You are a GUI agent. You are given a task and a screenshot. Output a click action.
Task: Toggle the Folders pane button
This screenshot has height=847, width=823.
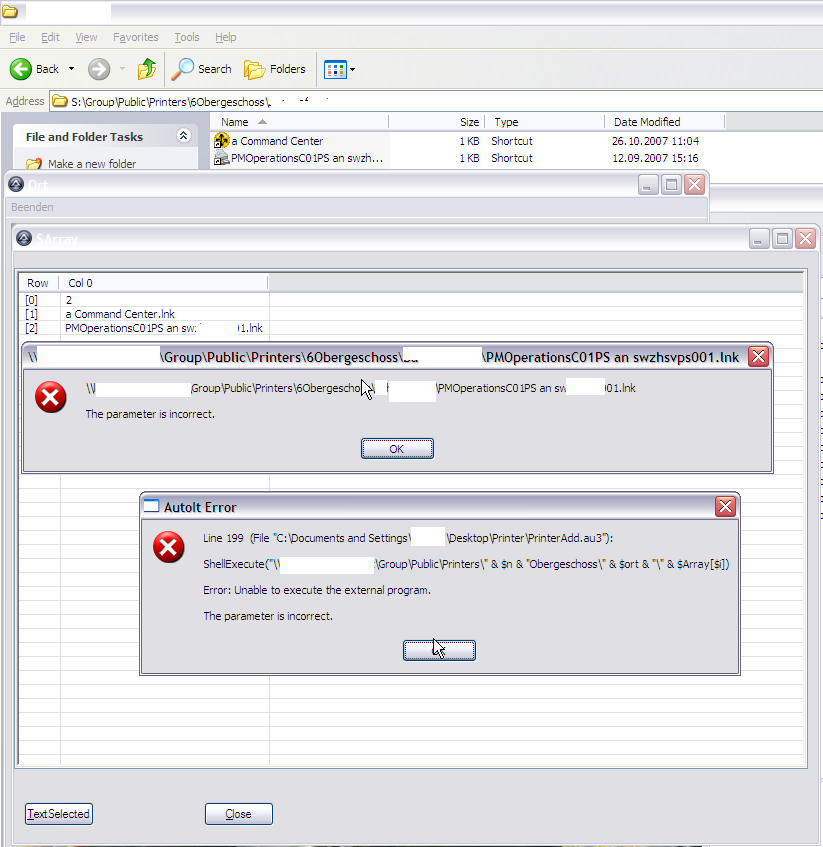[275, 69]
